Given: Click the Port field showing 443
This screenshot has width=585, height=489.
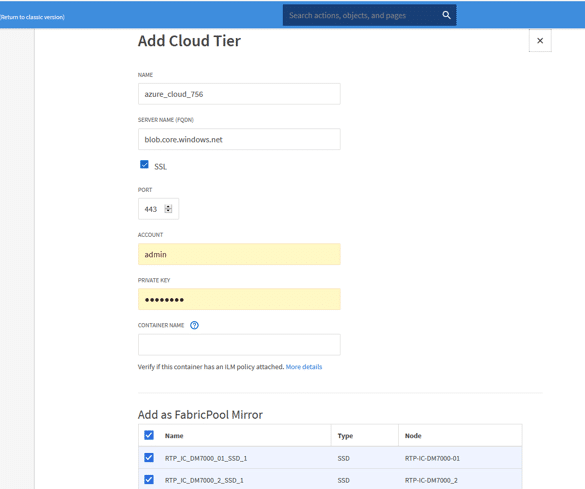Looking at the screenshot, I should pos(158,209).
